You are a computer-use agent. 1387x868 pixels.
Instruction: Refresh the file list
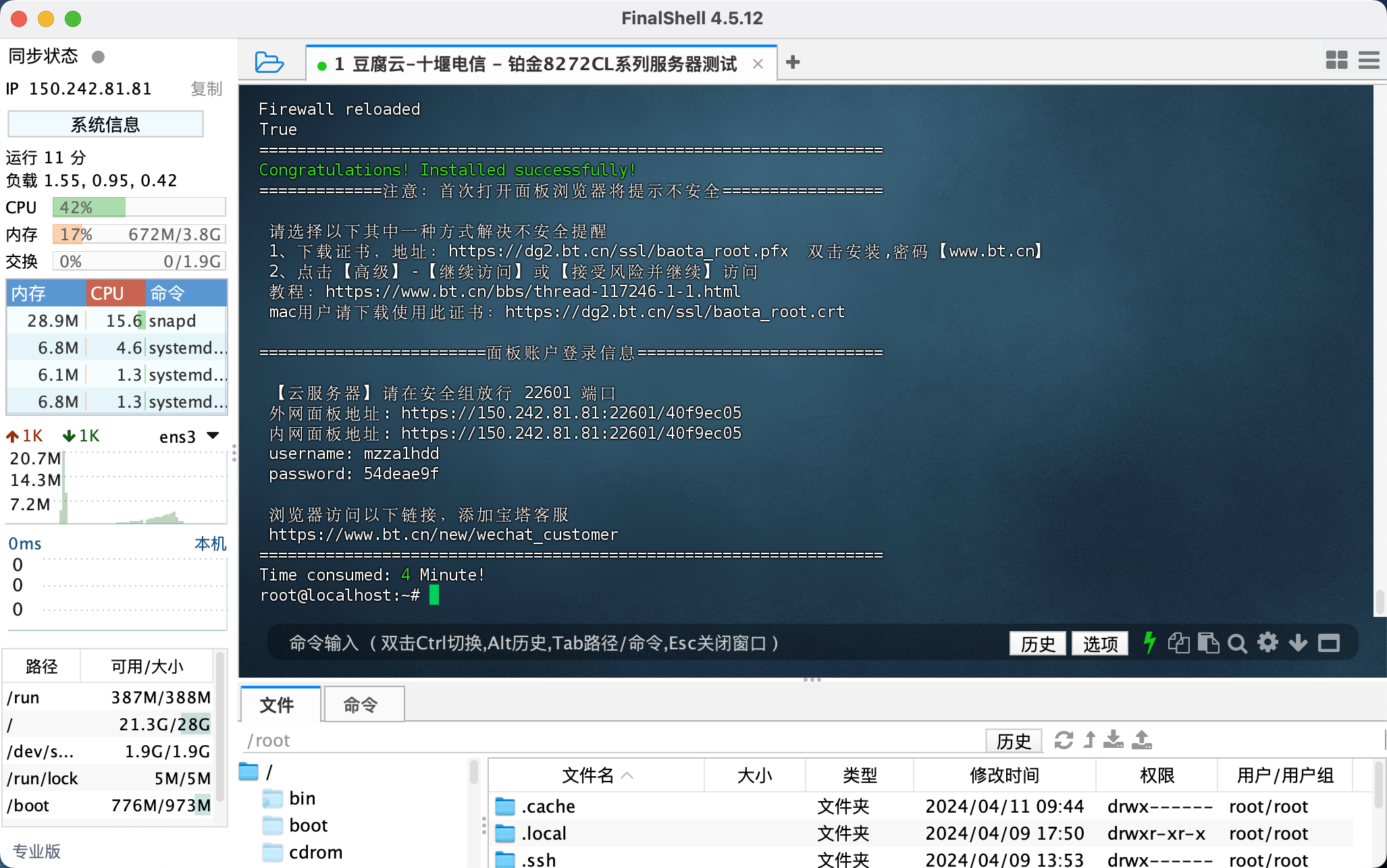[x=1064, y=740]
